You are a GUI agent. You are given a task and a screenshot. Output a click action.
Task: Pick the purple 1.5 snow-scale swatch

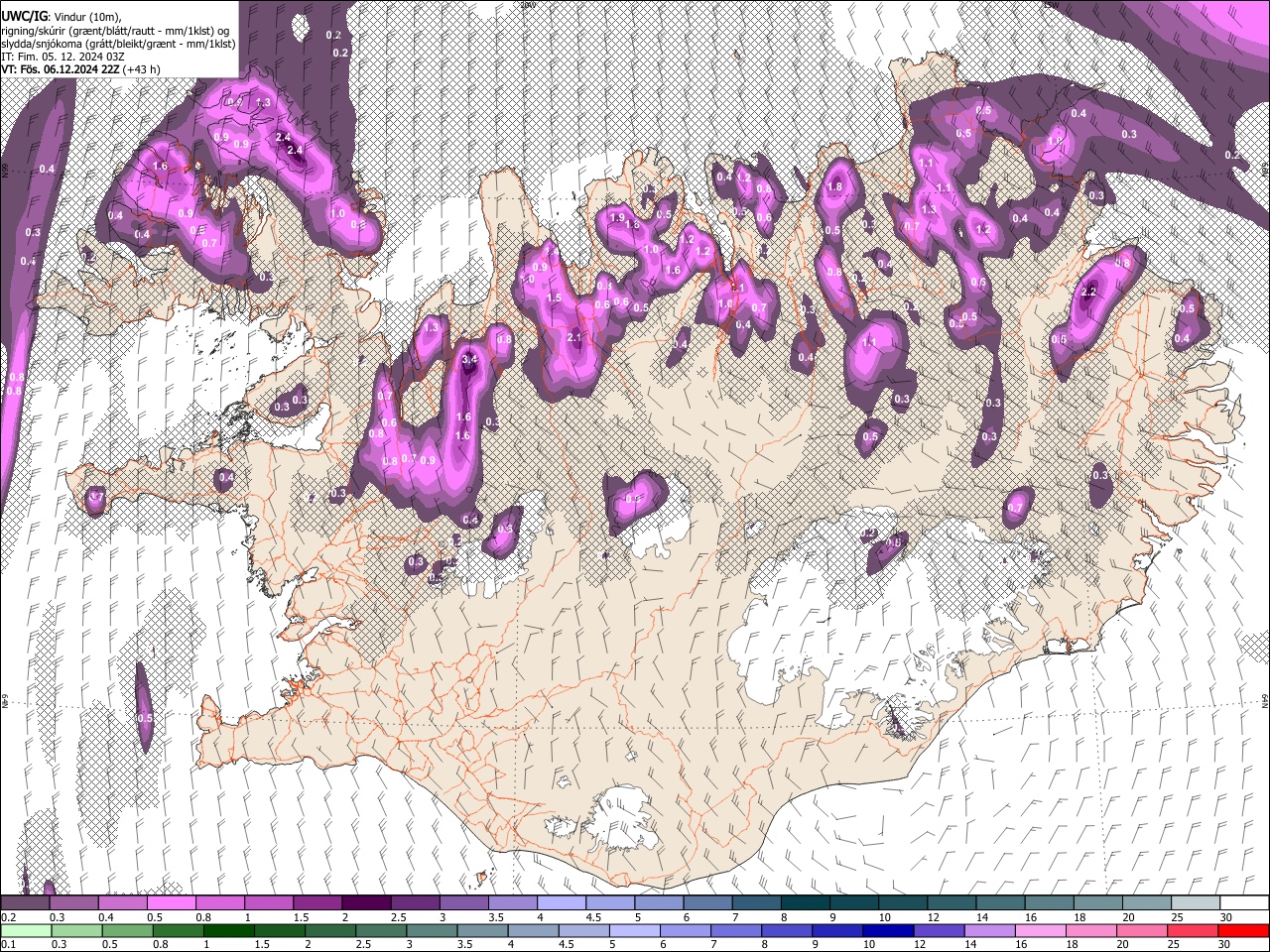click(317, 903)
